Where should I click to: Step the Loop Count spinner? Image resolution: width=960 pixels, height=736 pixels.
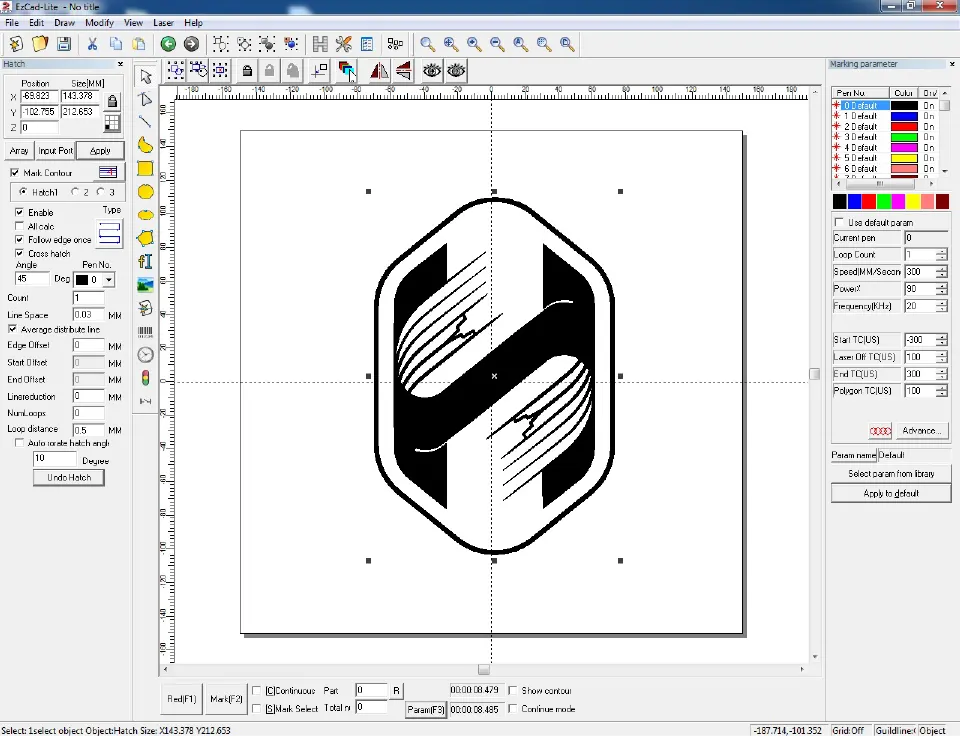tap(941, 255)
